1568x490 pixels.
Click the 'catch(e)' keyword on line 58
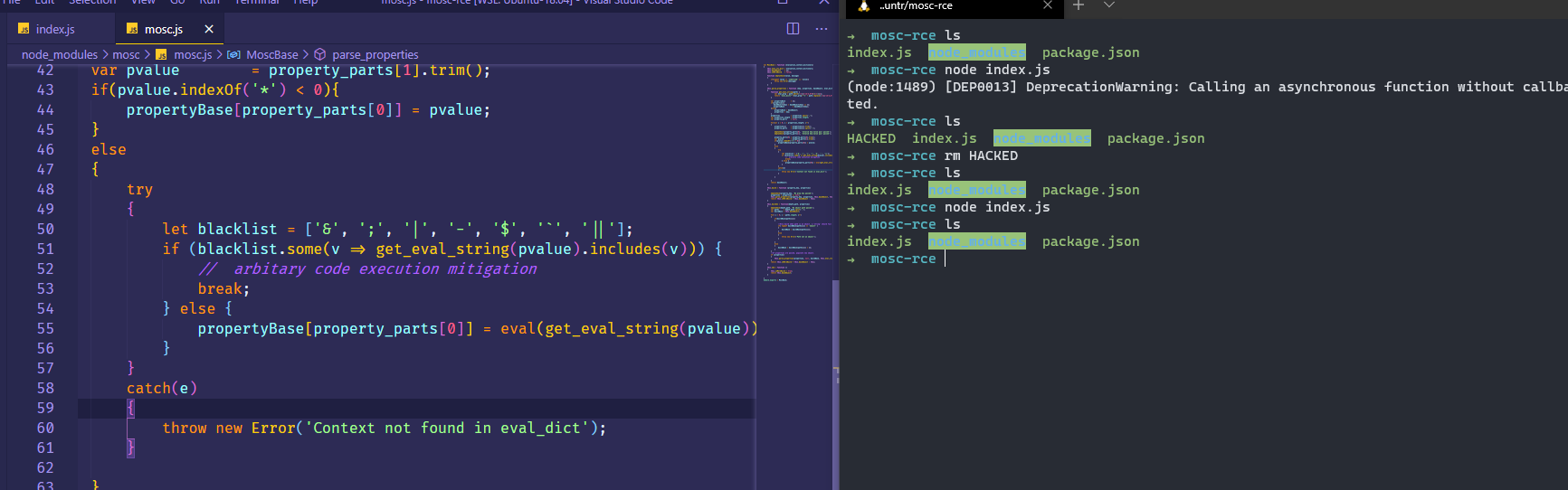(162, 388)
